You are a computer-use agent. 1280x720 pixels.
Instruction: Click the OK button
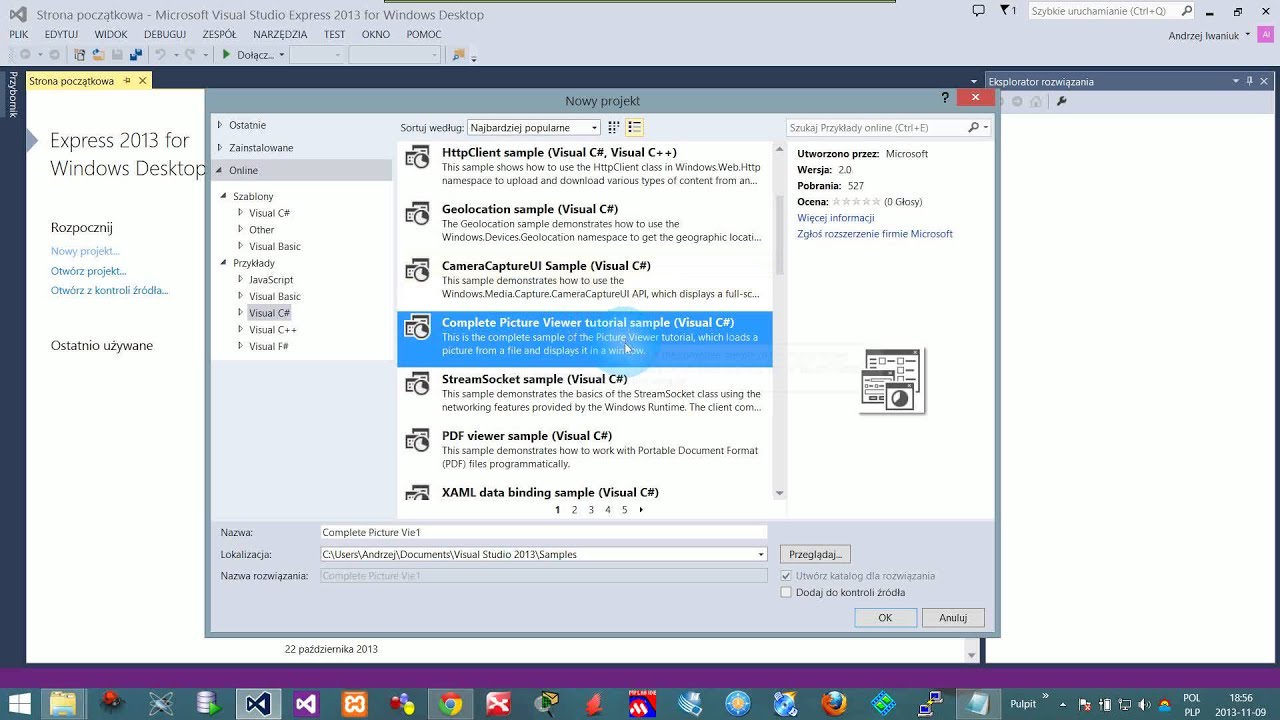pyautogui.click(x=885, y=618)
